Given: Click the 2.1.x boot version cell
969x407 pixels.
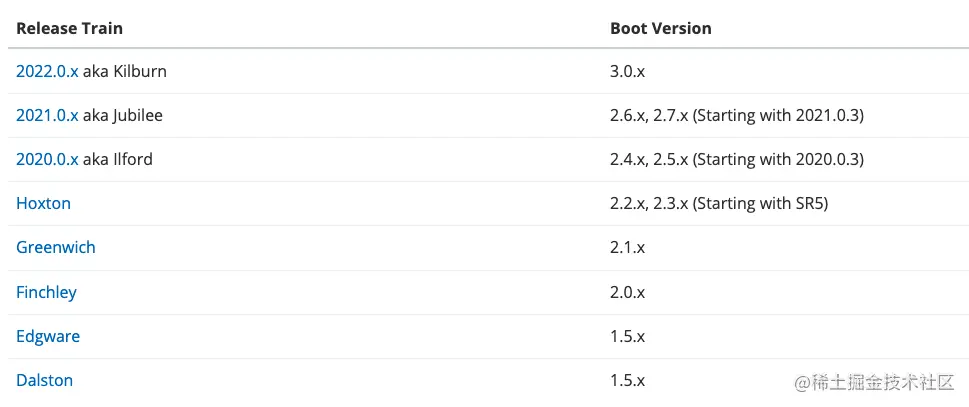Looking at the screenshot, I should tap(628, 247).
